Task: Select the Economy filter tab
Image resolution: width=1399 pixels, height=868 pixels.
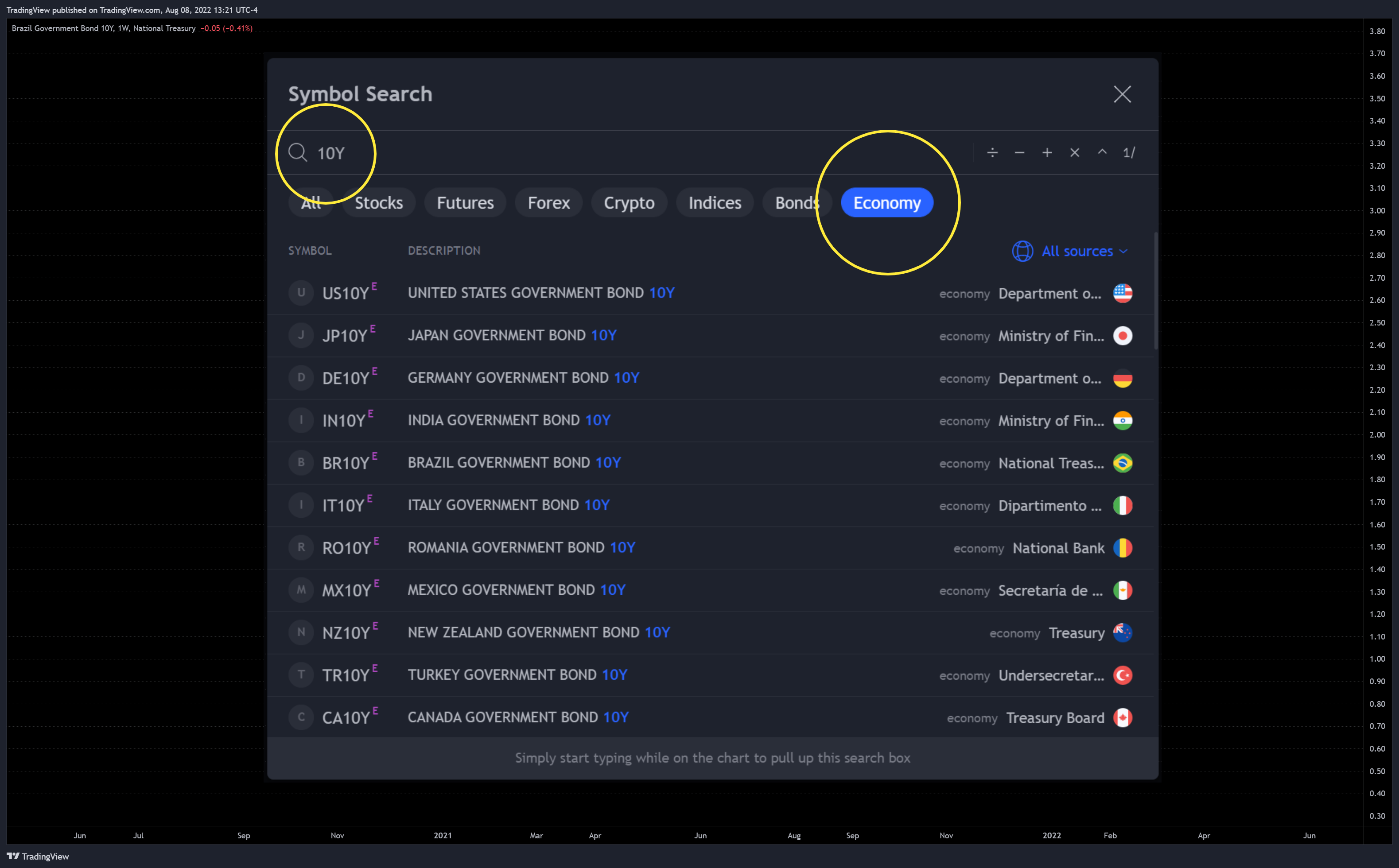Action: point(887,203)
